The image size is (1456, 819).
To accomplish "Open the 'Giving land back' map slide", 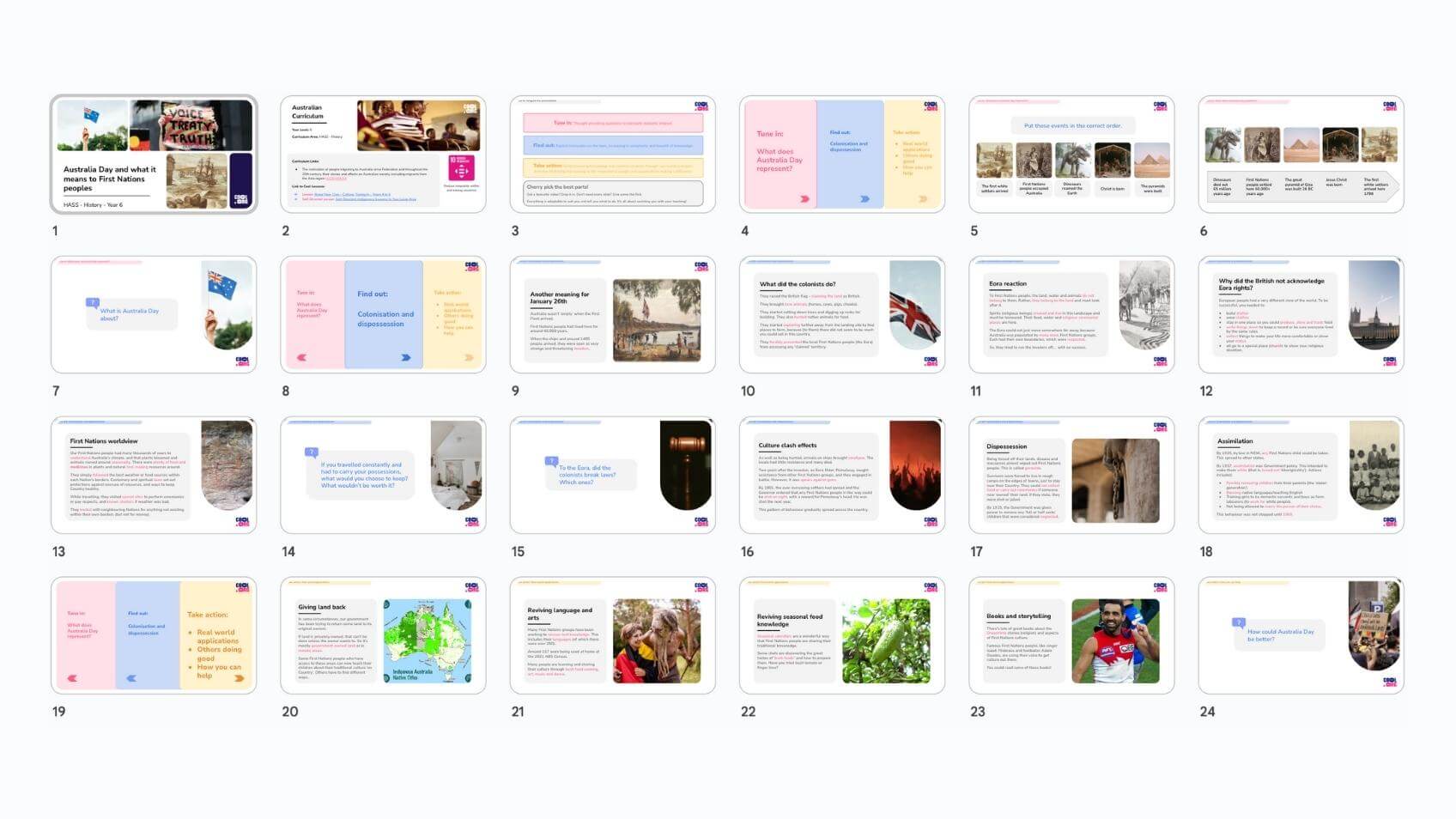I will click(383, 635).
